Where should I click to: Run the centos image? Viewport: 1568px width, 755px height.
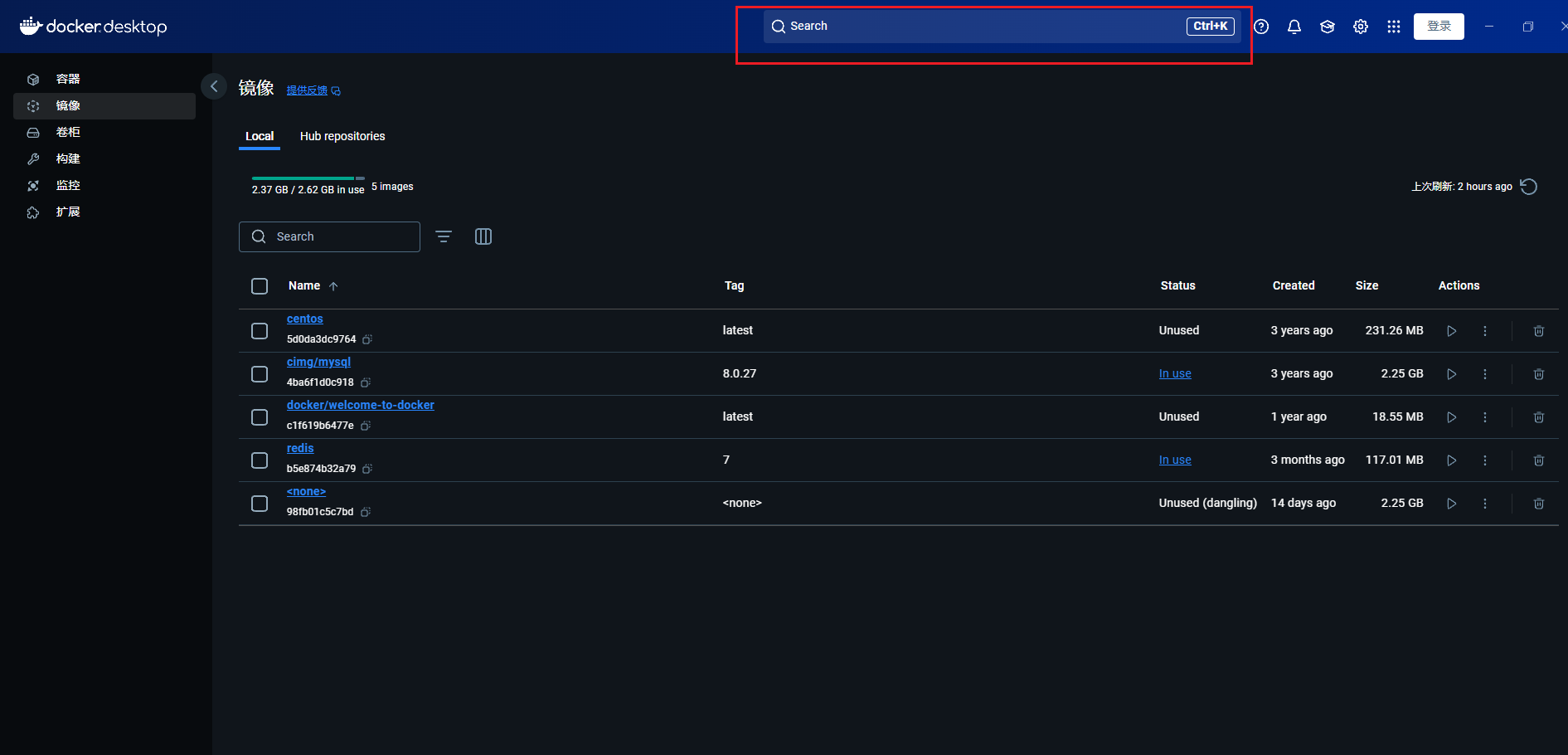1452,331
